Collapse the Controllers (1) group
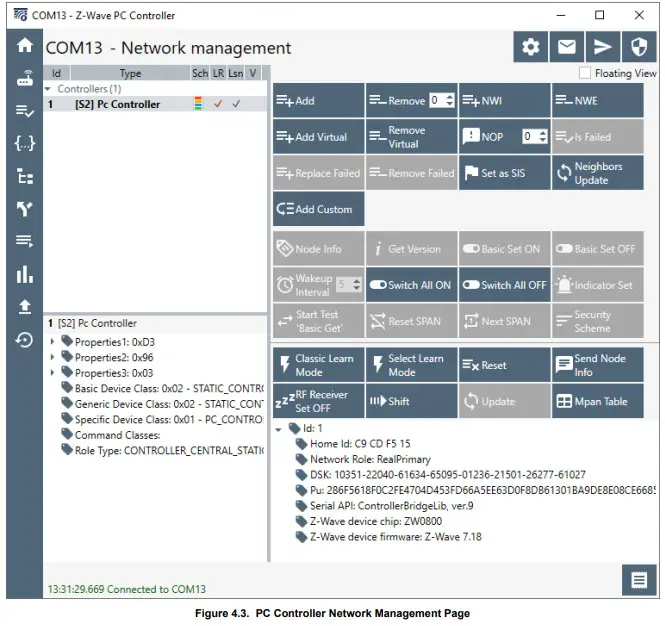 point(48,89)
